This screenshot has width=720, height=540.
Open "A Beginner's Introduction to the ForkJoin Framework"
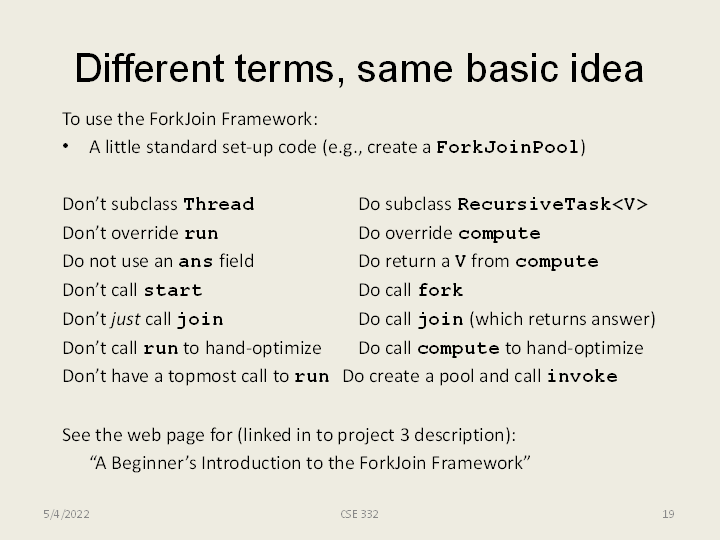tap(310, 463)
